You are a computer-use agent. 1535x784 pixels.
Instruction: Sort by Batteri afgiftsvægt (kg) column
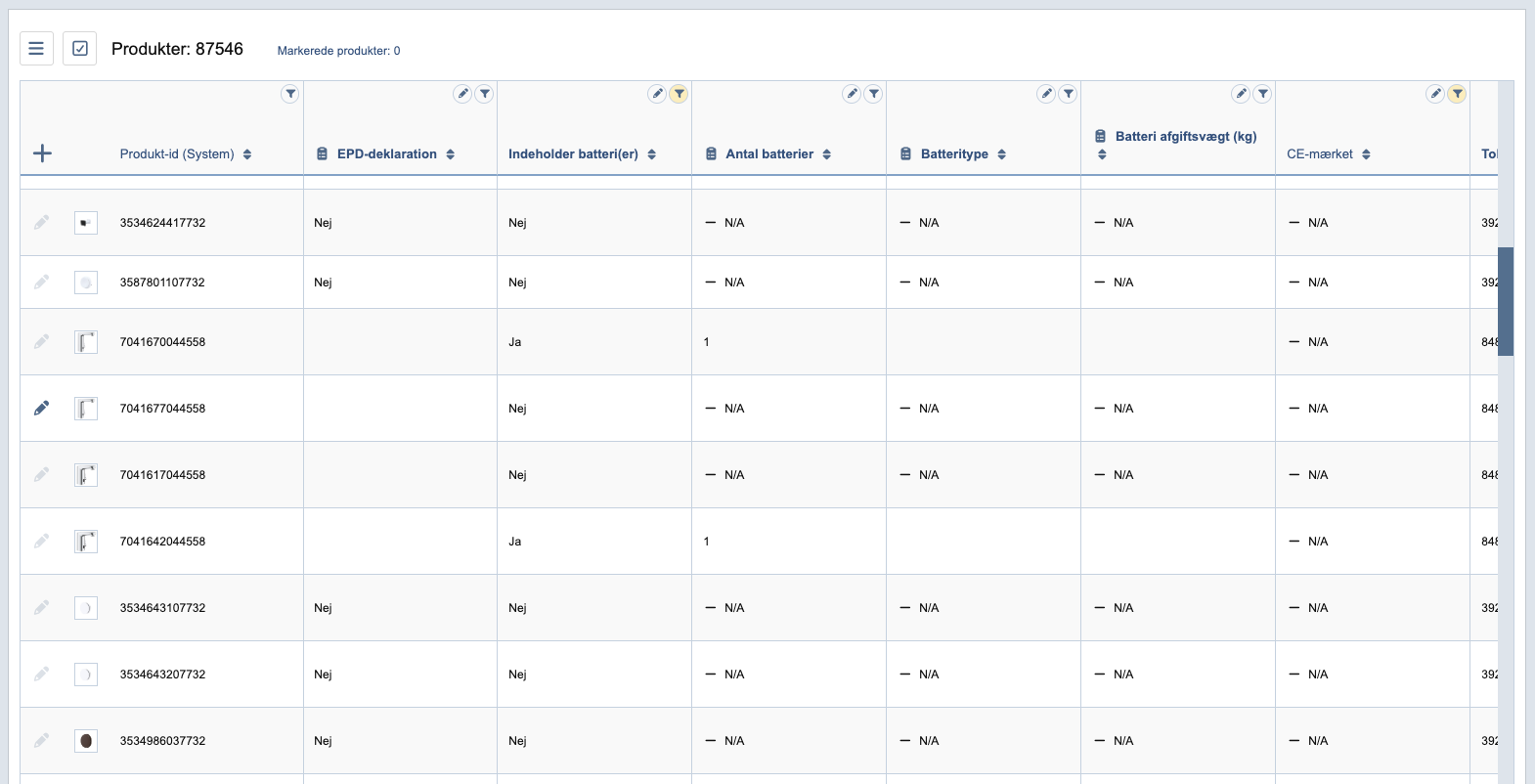click(1102, 154)
